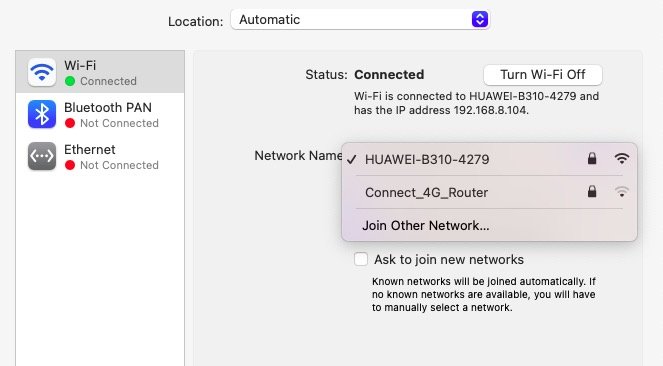The image size is (663, 366).
Task: Click the green Connected status dot
Action: pyautogui.click(x=70, y=81)
